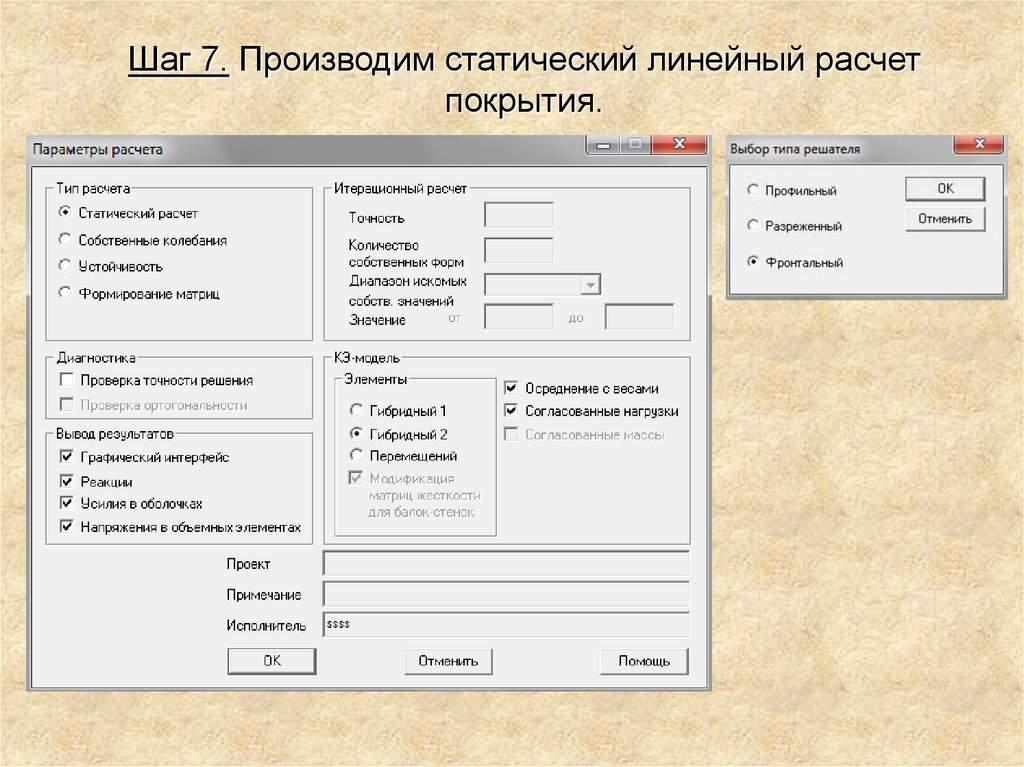Click the Проект text field

pyautogui.click(x=506, y=563)
